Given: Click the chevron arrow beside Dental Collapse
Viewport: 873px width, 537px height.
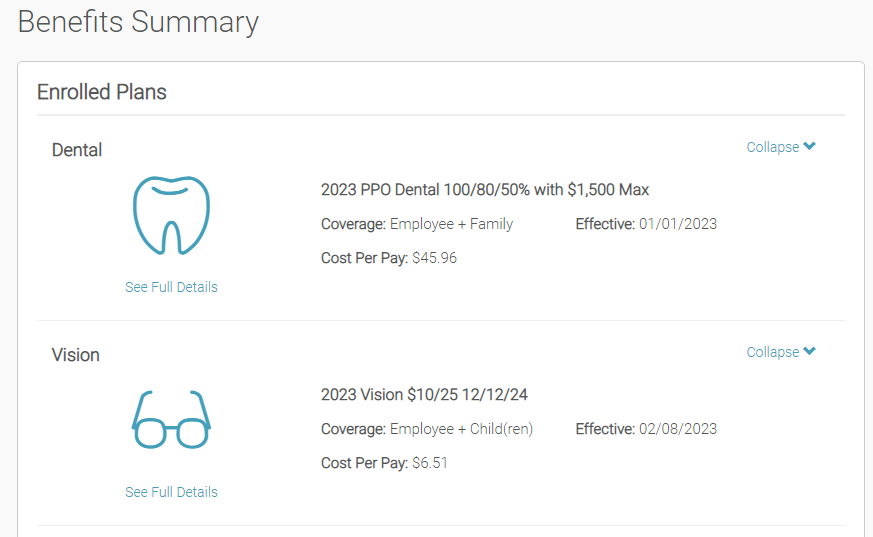Looking at the screenshot, I should pyautogui.click(x=810, y=146).
